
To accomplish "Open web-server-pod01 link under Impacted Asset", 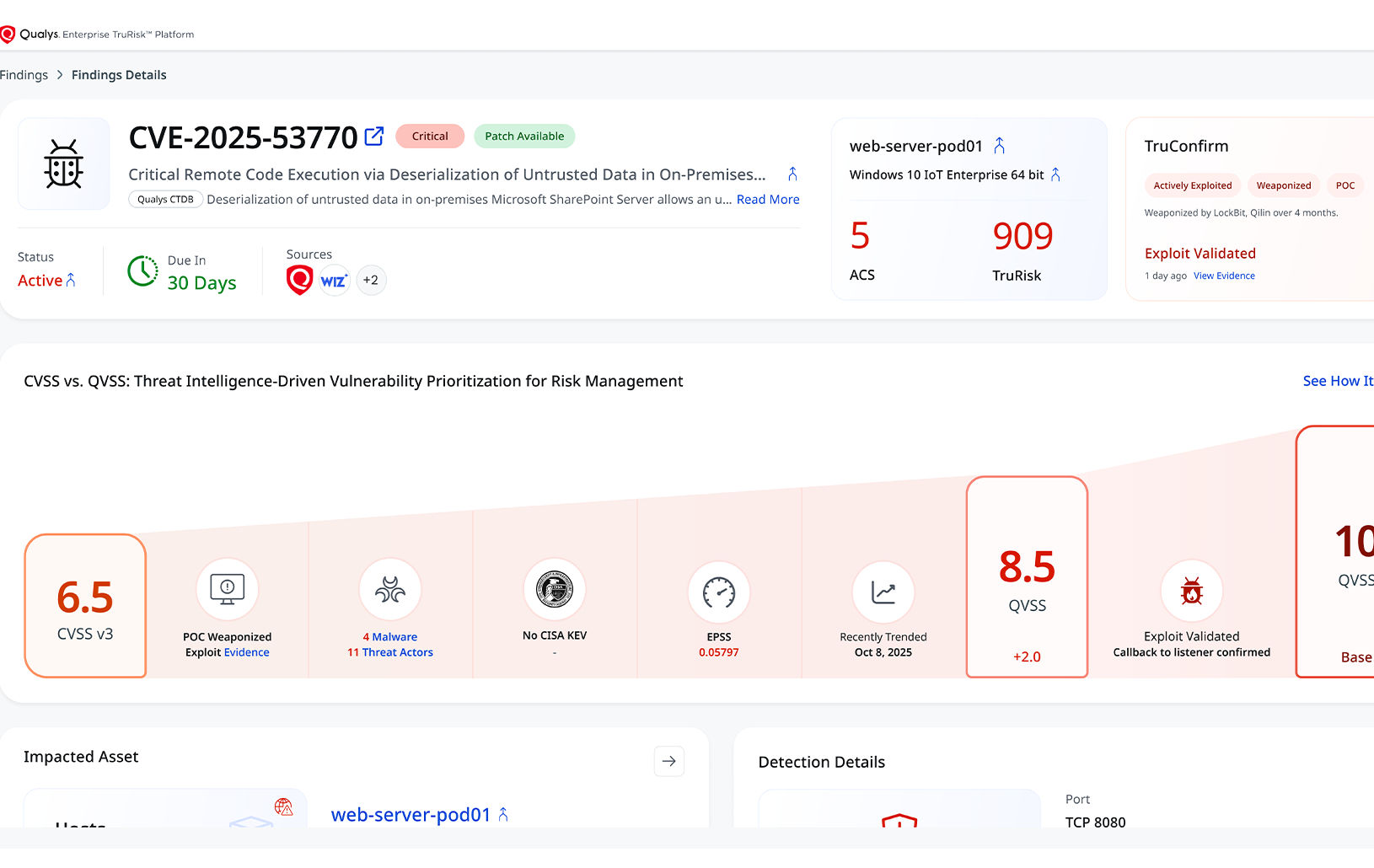I will [x=411, y=815].
